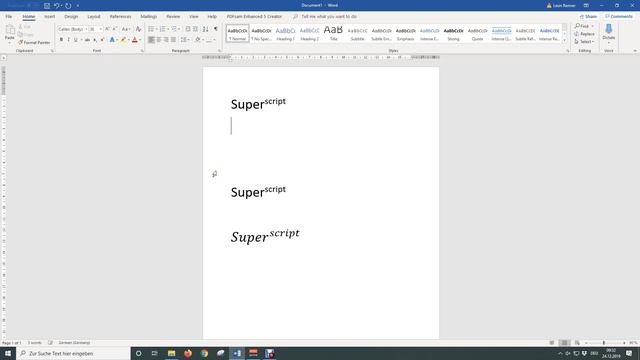The width and height of the screenshot is (640, 360).
Task: Click the Numbering list icon
Action: pyautogui.click(x=162, y=29)
